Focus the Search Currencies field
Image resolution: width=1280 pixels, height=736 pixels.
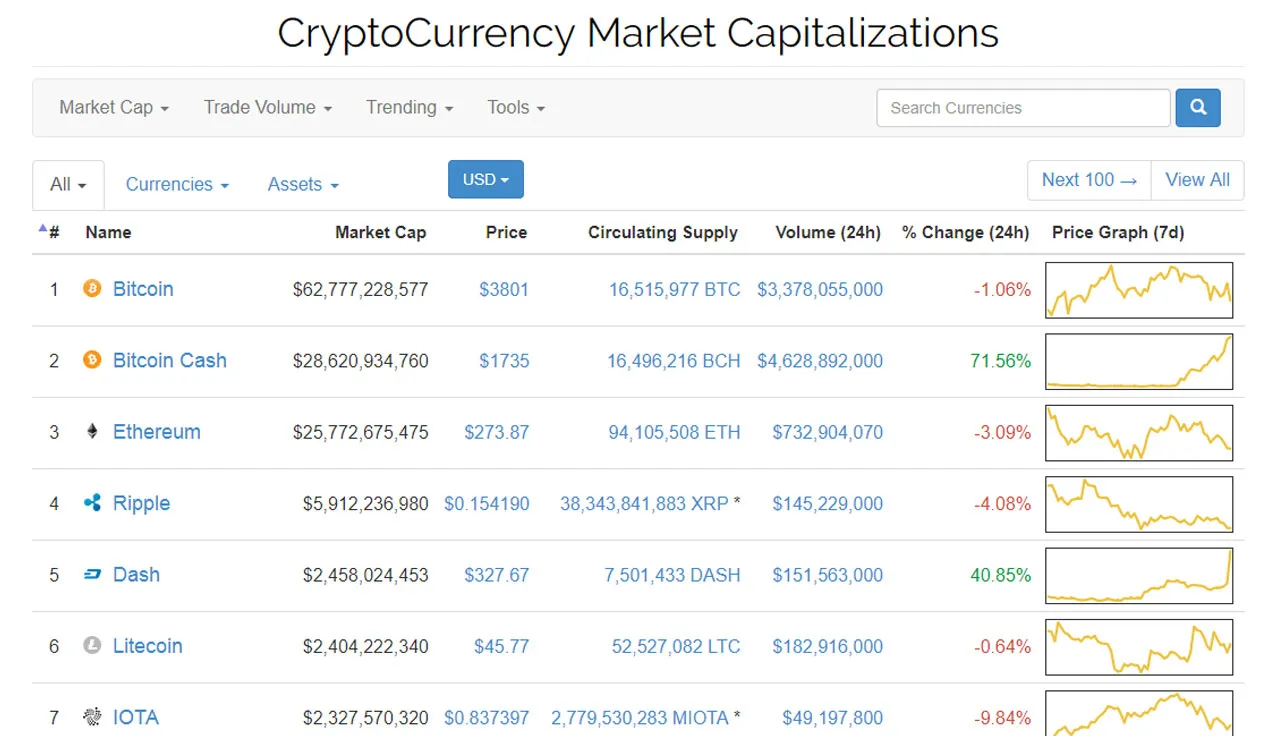[1023, 108]
